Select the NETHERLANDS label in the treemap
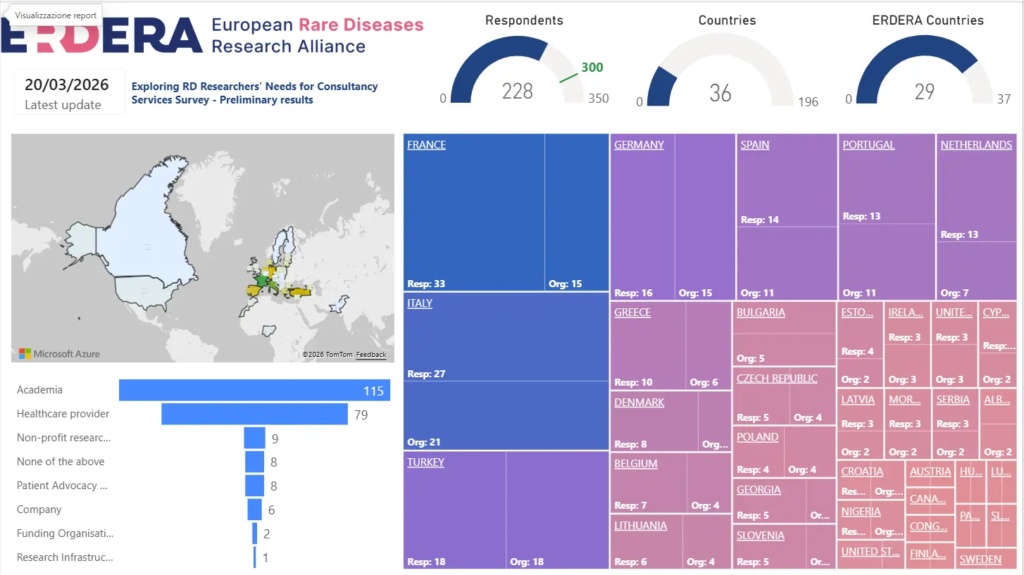The height and width of the screenshot is (575, 1024). point(976,145)
